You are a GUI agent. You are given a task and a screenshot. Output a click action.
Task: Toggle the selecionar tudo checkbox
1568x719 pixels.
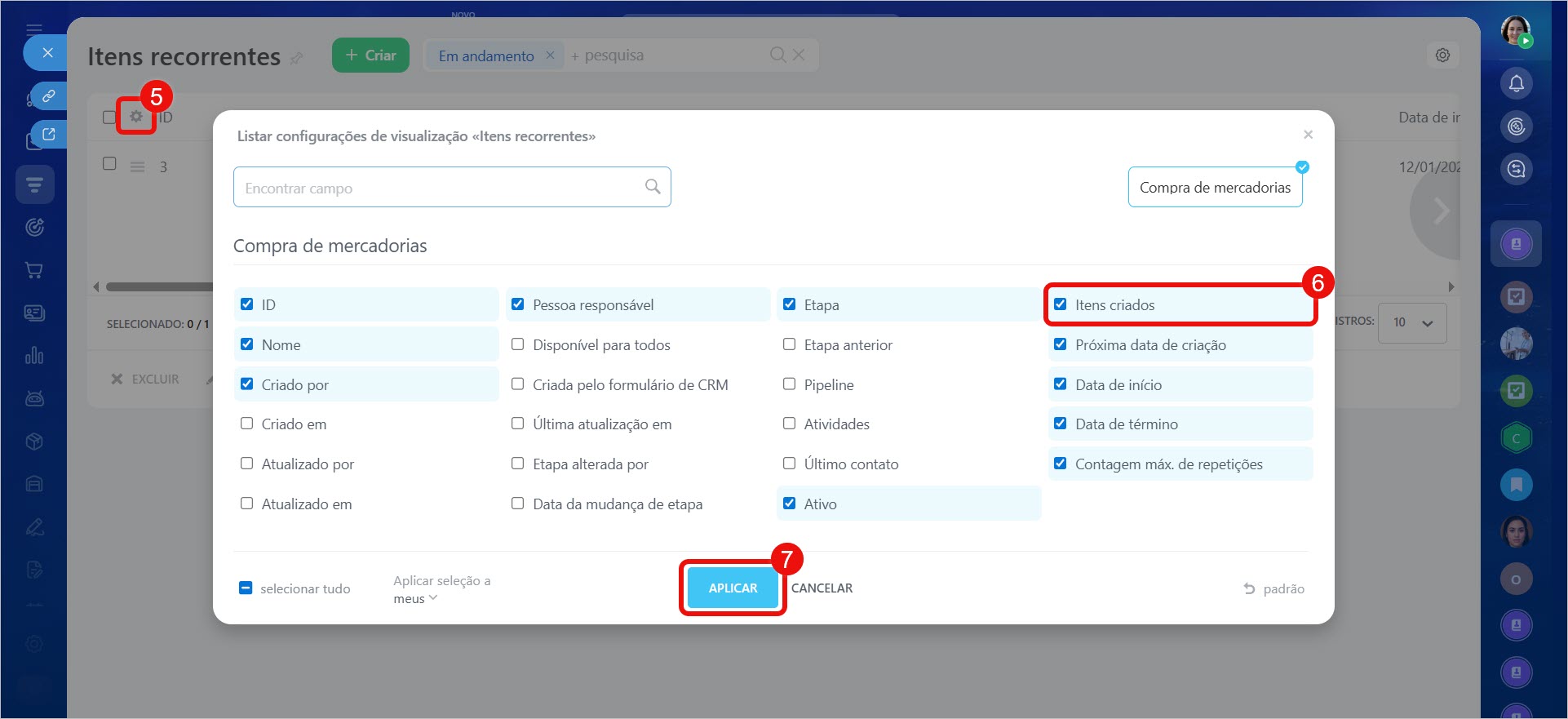246,588
